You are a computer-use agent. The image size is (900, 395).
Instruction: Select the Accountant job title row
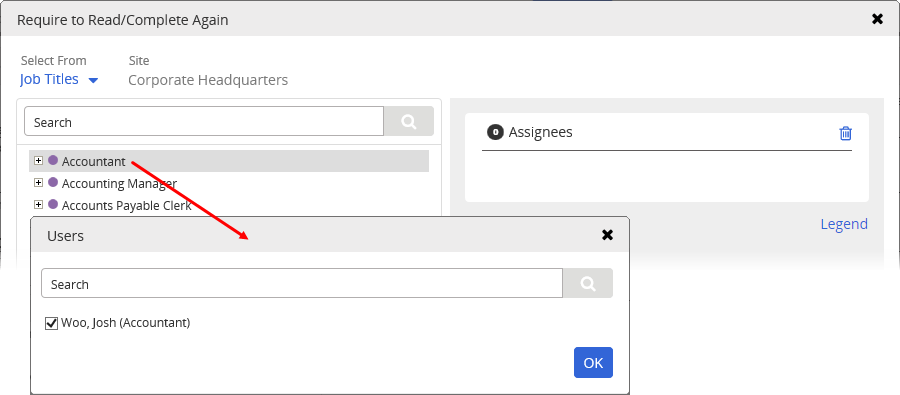tap(229, 161)
